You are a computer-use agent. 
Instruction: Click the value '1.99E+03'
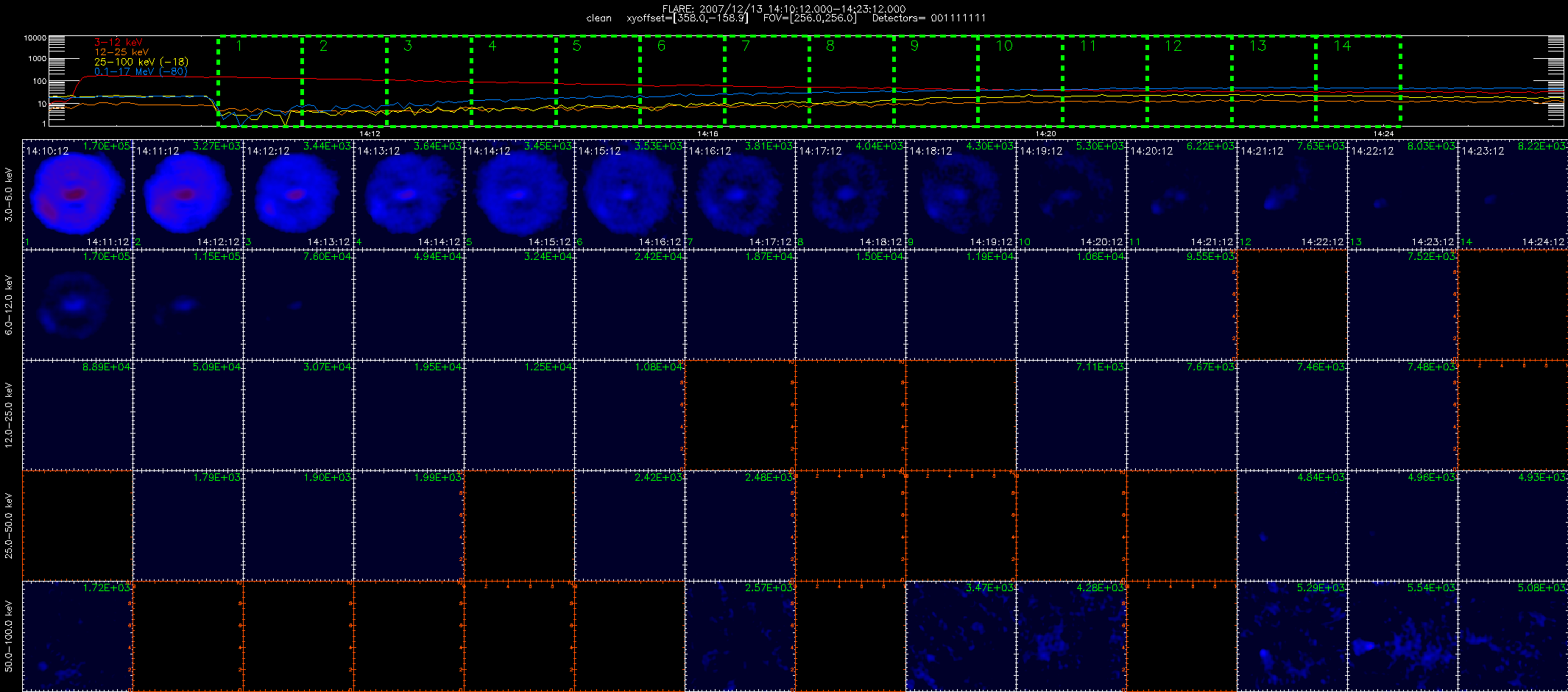pyautogui.click(x=437, y=478)
